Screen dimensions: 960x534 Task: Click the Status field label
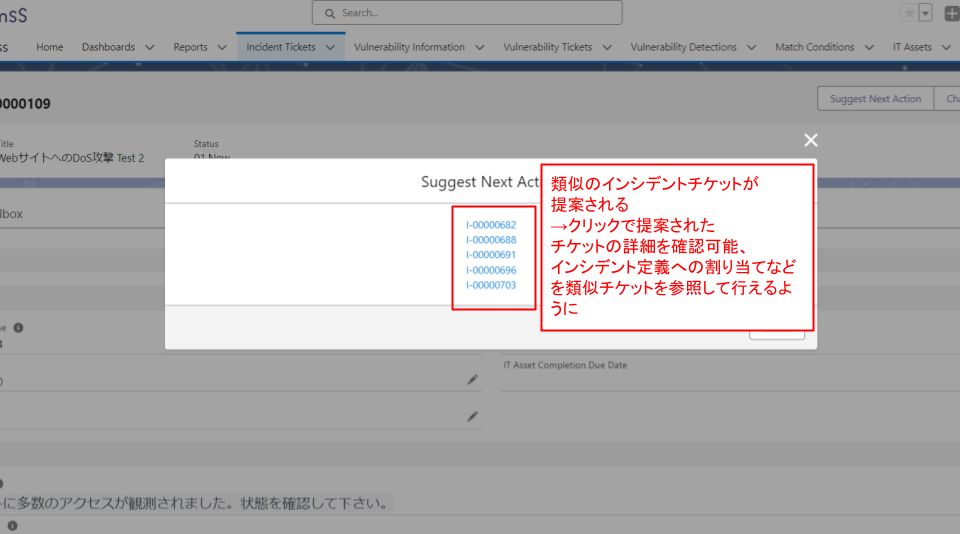click(x=206, y=144)
